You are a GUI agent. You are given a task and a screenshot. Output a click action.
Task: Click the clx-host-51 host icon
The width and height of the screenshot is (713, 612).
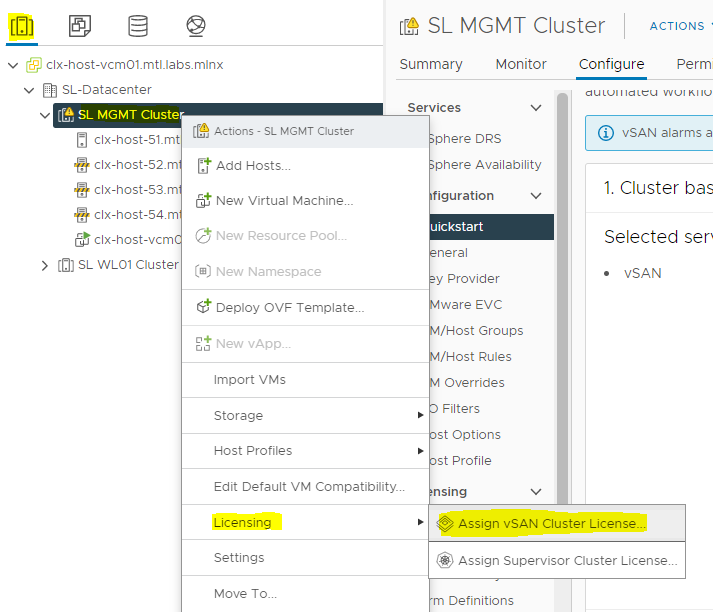81,140
